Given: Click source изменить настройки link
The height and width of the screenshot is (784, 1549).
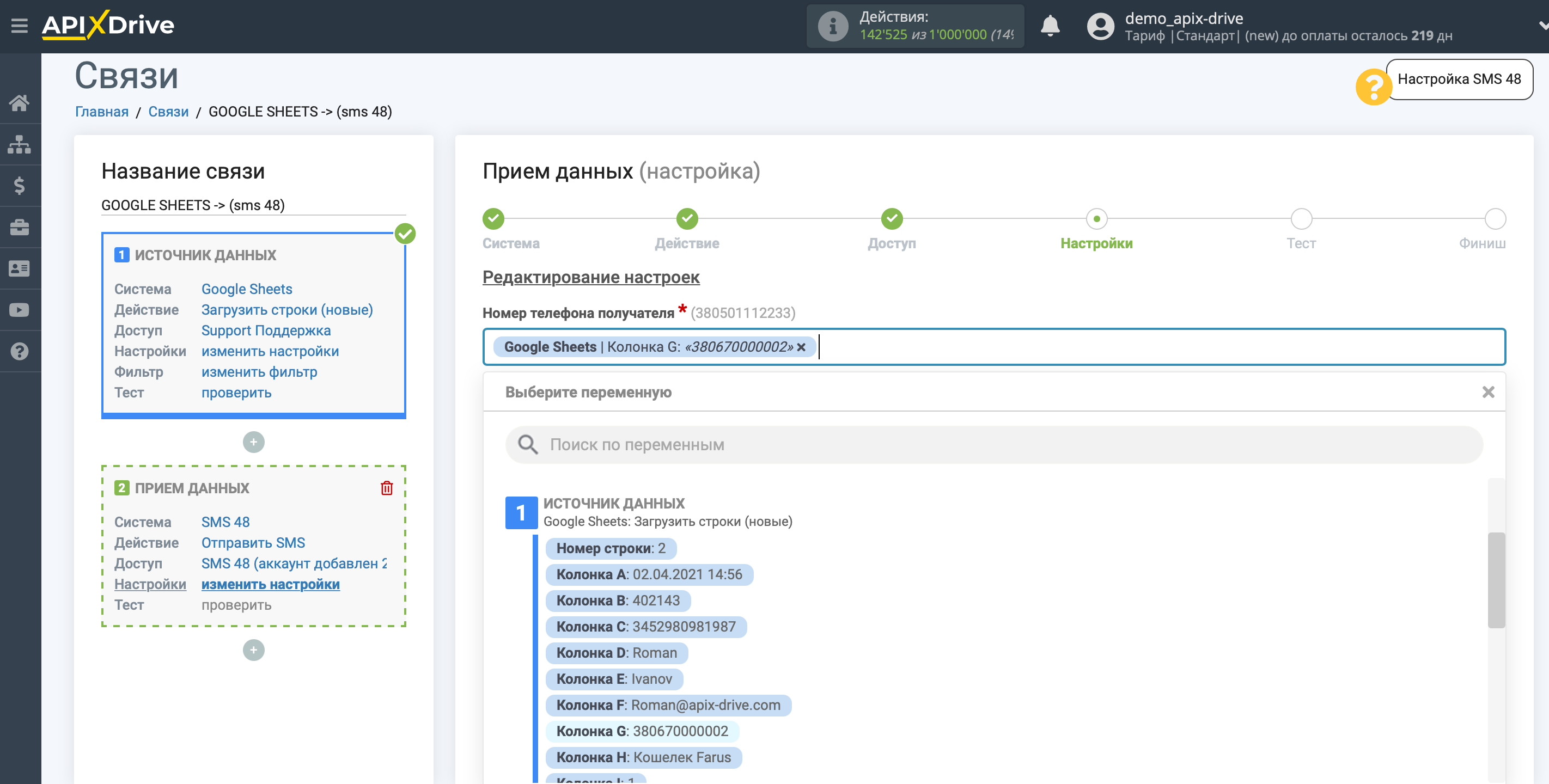Looking at the screenshot, I should click(270, 351).
